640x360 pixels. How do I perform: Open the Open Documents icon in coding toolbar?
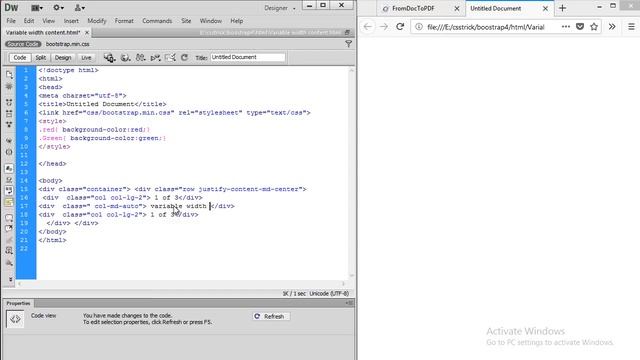click(x=9, y=74)
